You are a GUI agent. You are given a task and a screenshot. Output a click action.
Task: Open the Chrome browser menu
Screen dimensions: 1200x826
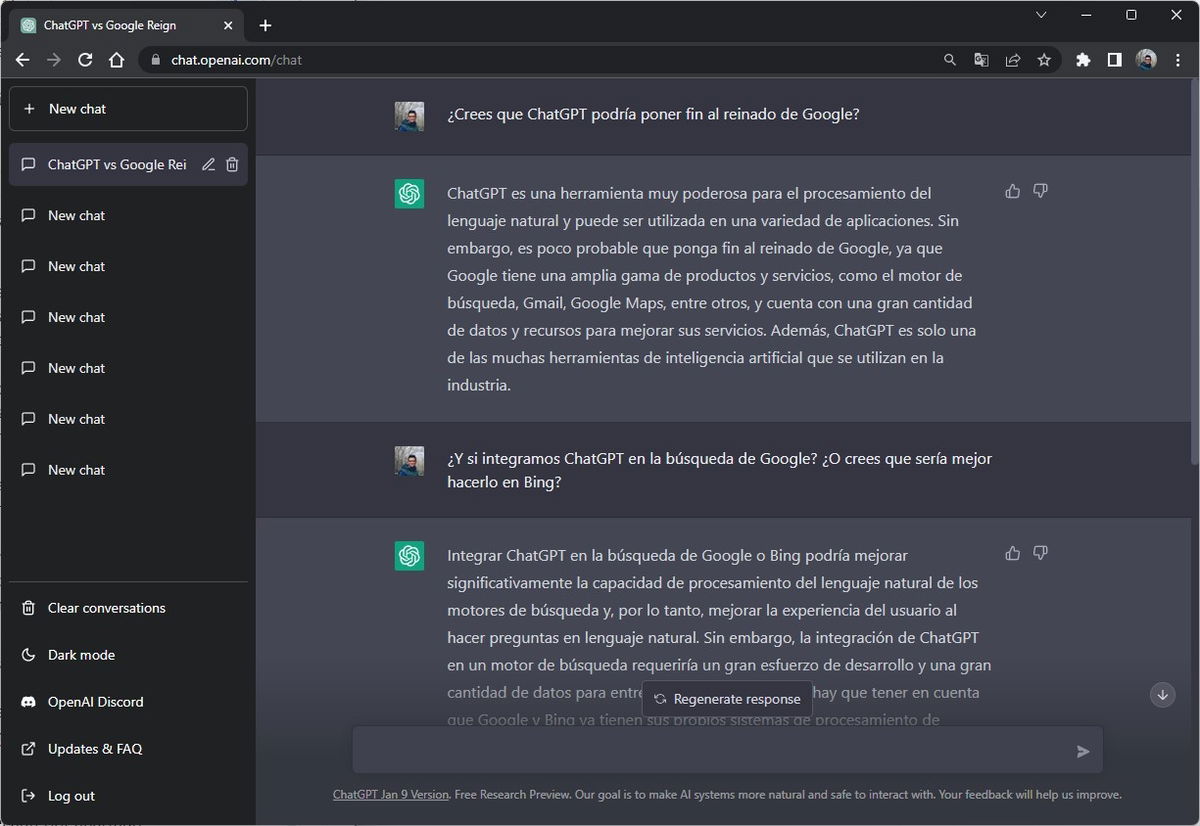pos(1178,60)
